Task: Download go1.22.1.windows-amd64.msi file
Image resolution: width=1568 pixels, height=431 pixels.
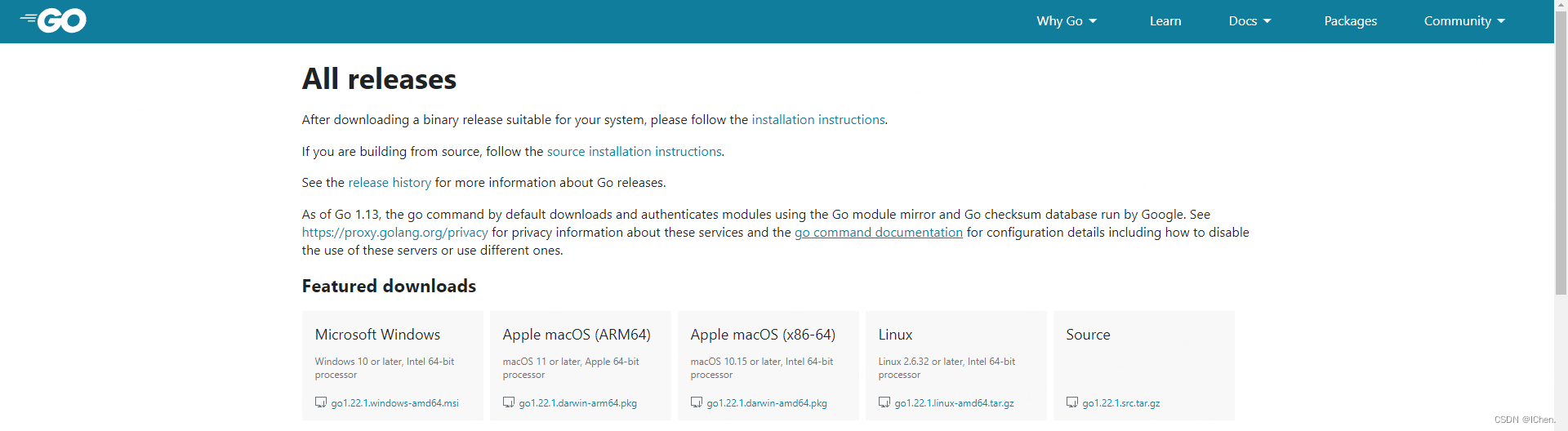Action: [x=394, y=403]
